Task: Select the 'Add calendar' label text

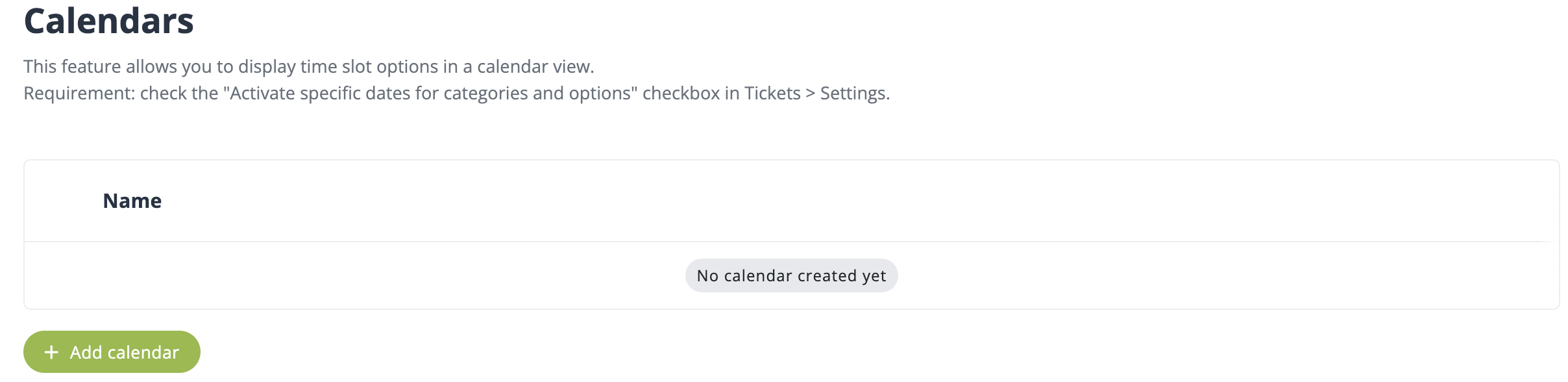Action: (124, 352)
